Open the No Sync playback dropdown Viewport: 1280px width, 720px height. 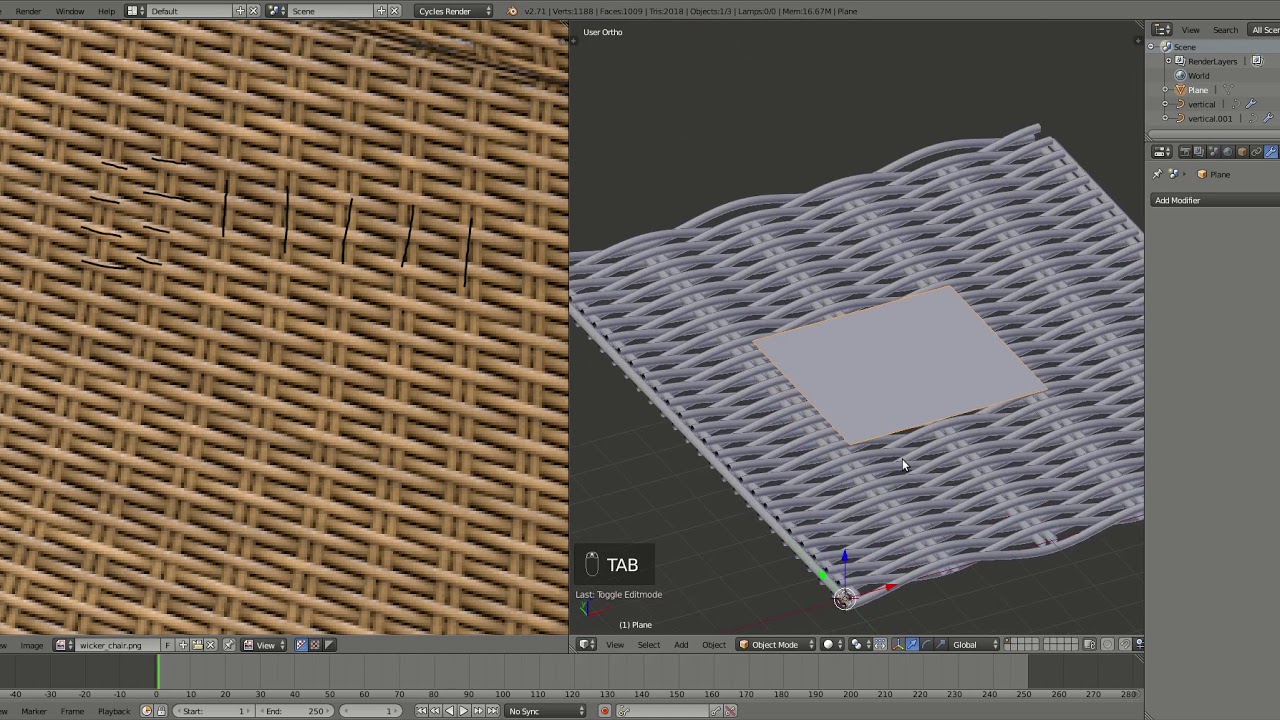click(x=545, y=711)
